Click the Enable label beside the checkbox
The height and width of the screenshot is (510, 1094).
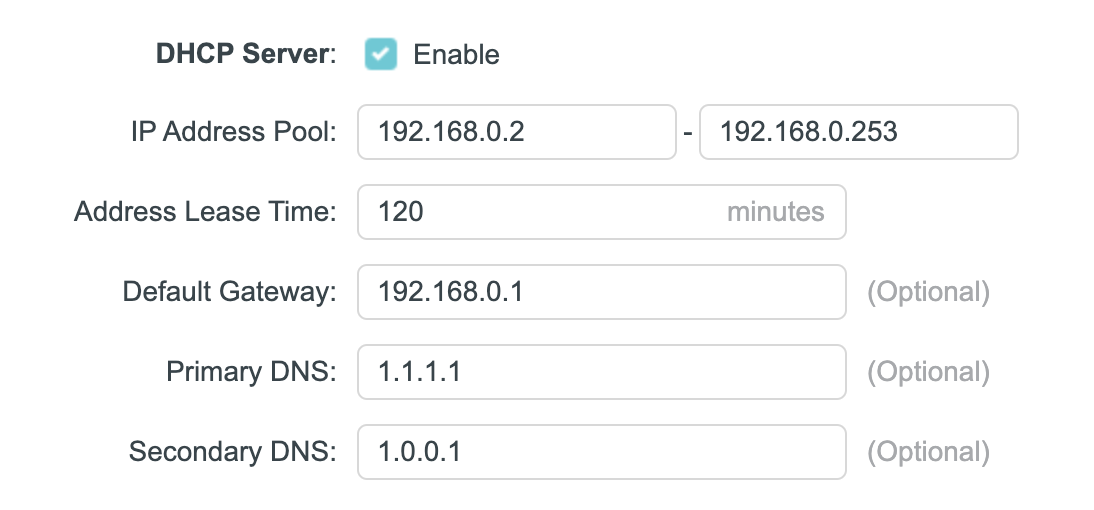456,54
